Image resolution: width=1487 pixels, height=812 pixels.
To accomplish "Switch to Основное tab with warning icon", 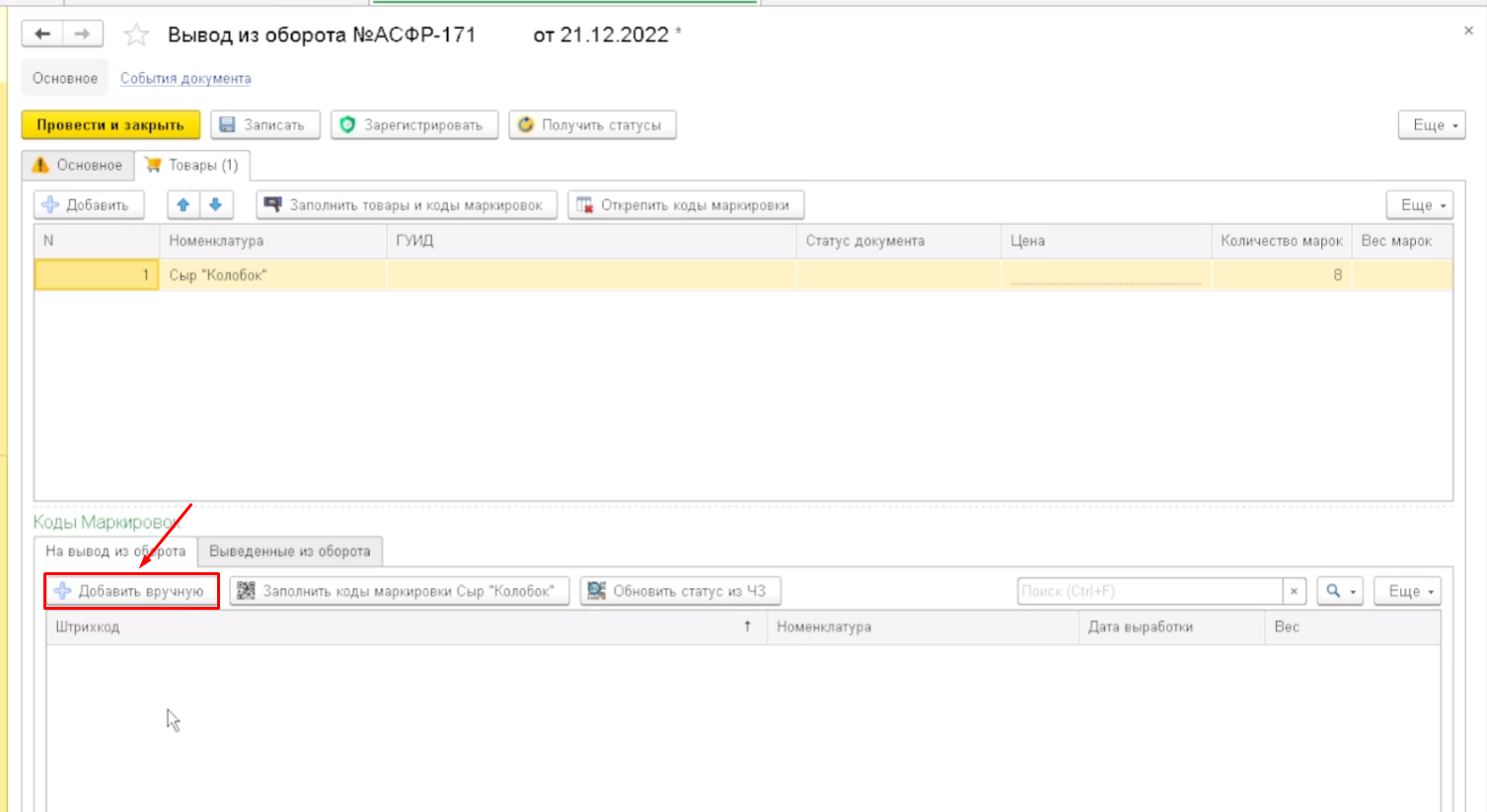I will pos(79,165).
